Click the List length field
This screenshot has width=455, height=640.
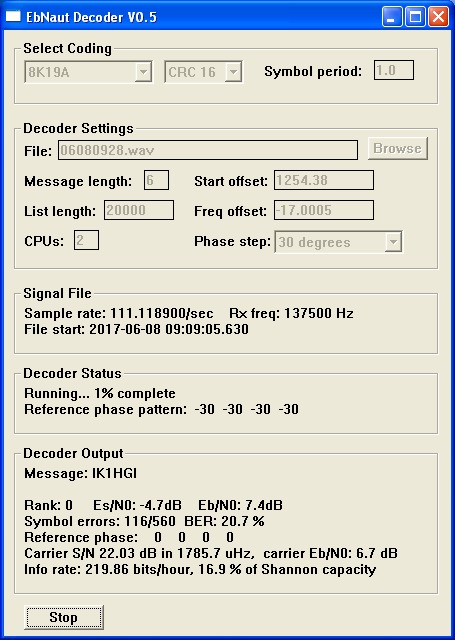(139, 210)
